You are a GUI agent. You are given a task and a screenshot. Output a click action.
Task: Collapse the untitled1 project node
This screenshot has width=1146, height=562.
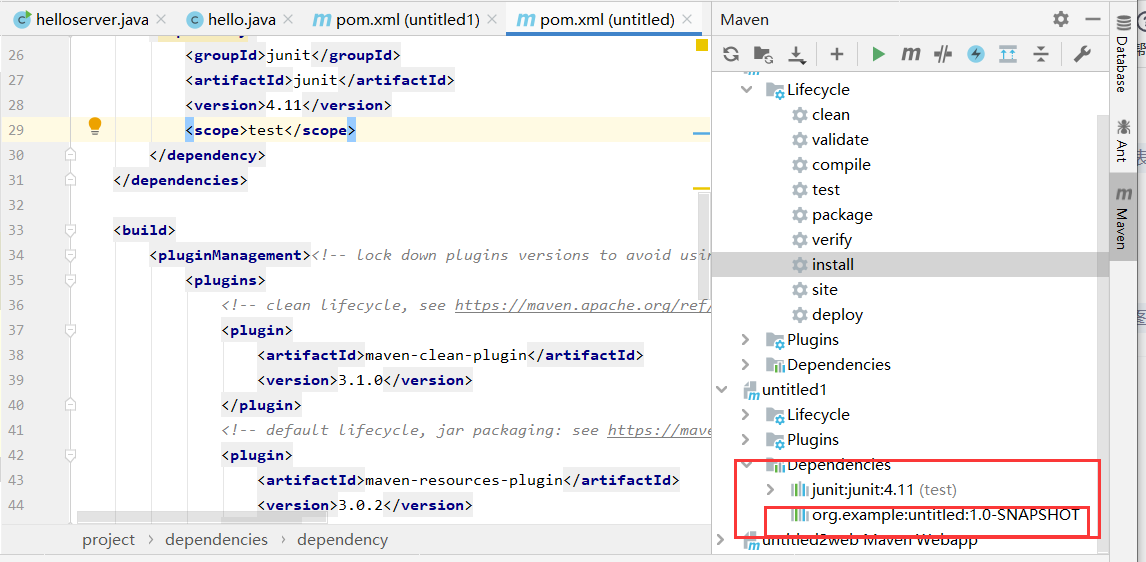(722, 390)
